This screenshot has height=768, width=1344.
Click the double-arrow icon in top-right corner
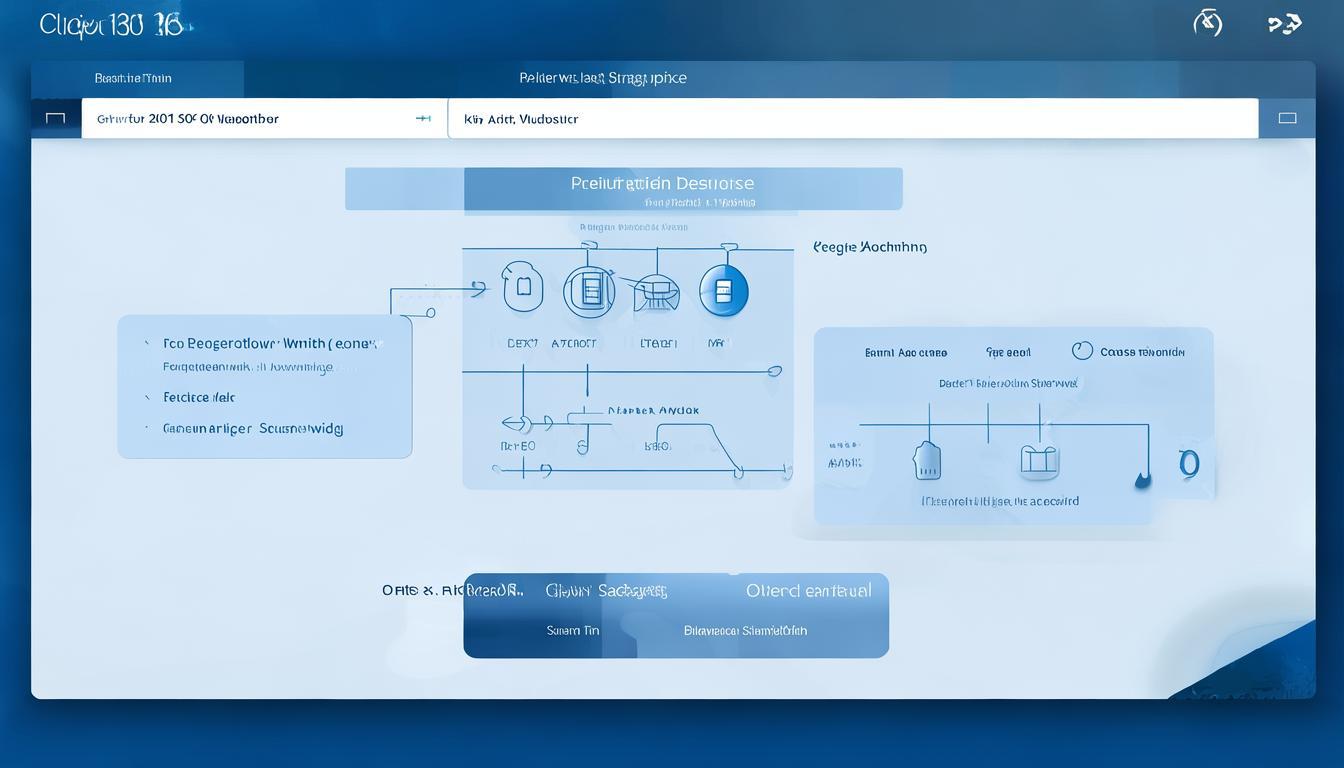1284,24
